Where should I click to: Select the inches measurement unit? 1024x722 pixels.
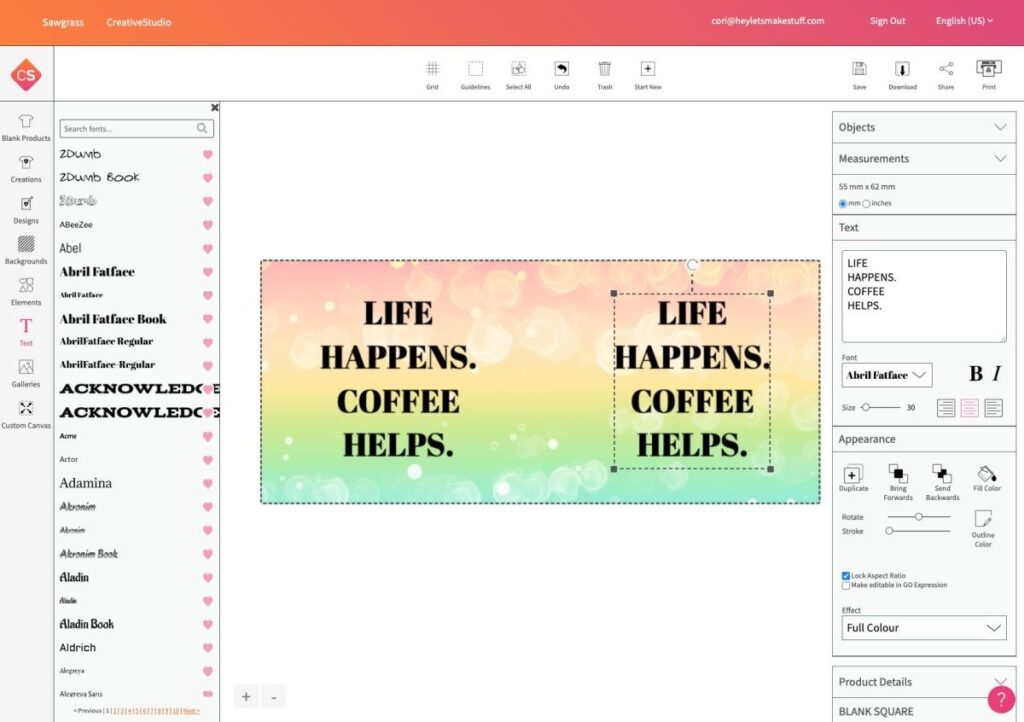(x=866, y=204)
